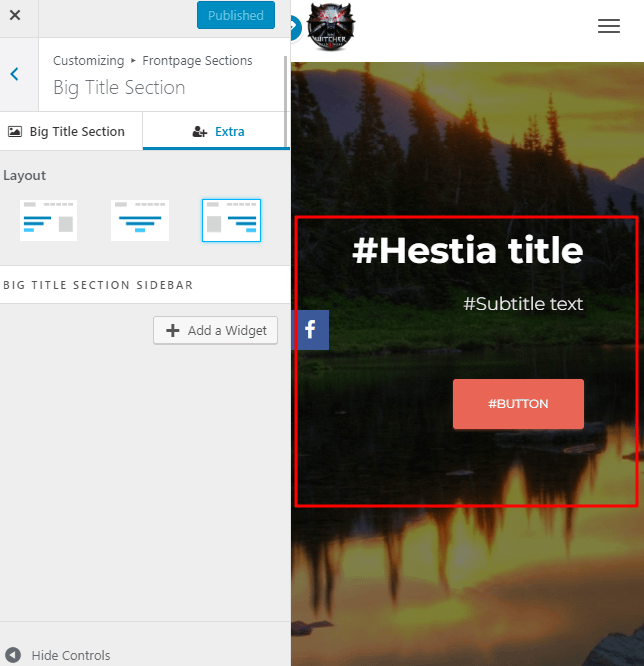Click the plus icon on Add a Widget
This screenshot has height=666, width=644.
click(173, 331)
